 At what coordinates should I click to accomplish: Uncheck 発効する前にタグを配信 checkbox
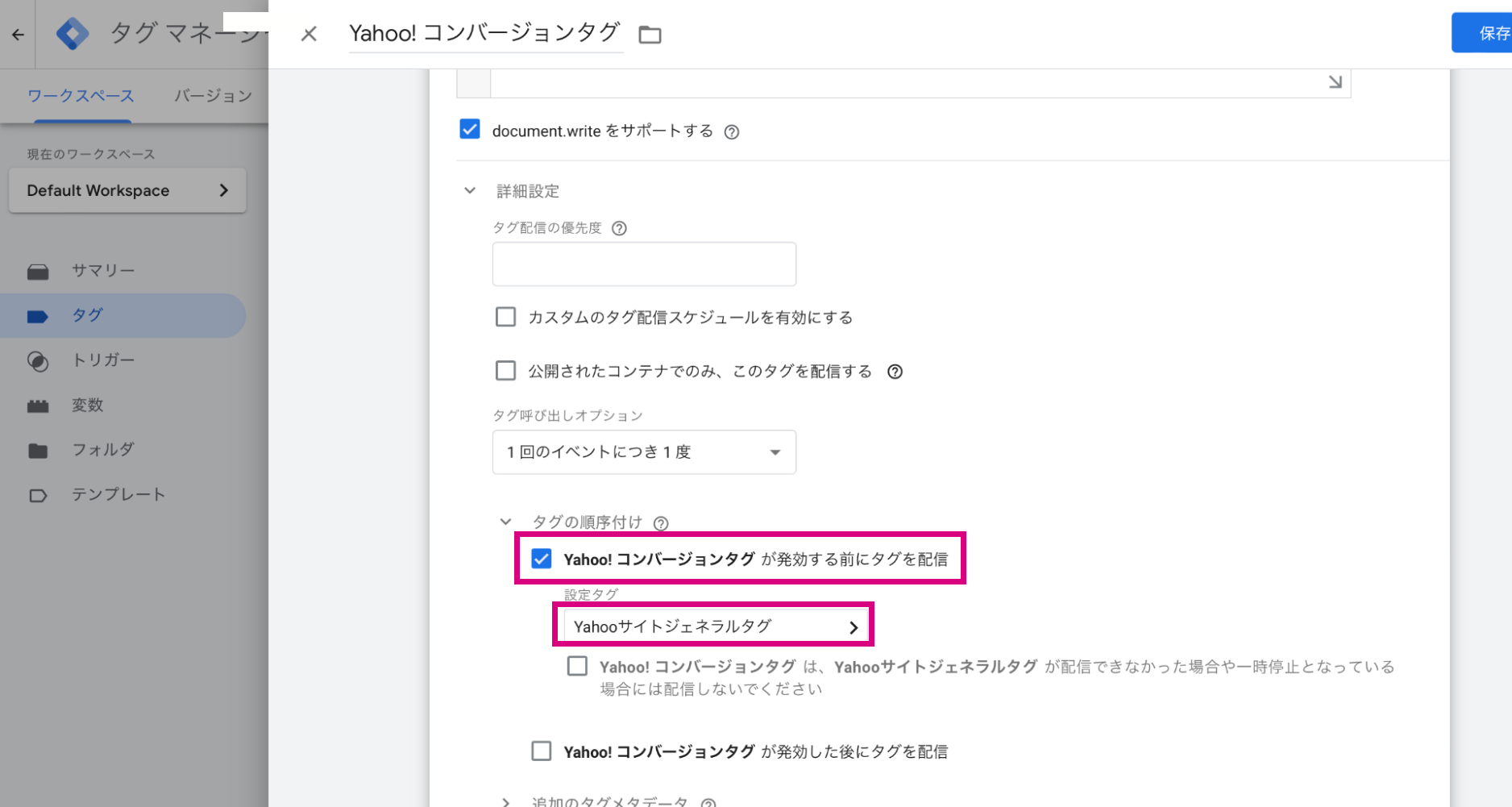point(542,559)
